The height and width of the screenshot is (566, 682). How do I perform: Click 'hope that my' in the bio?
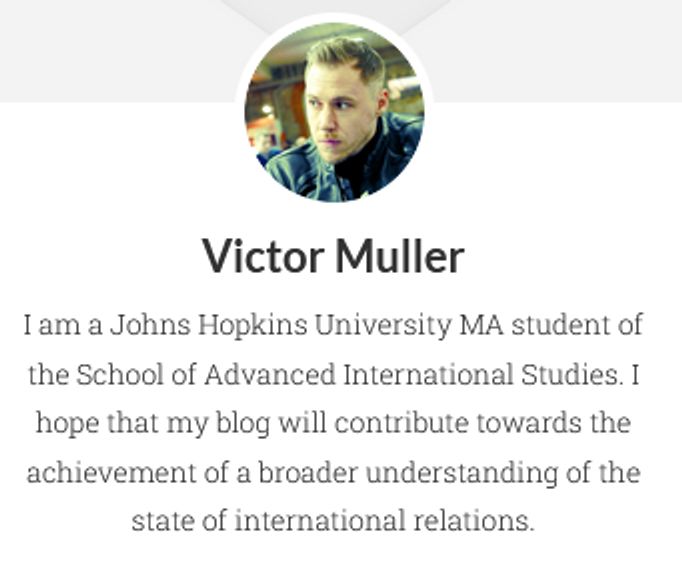pos(116,422)
